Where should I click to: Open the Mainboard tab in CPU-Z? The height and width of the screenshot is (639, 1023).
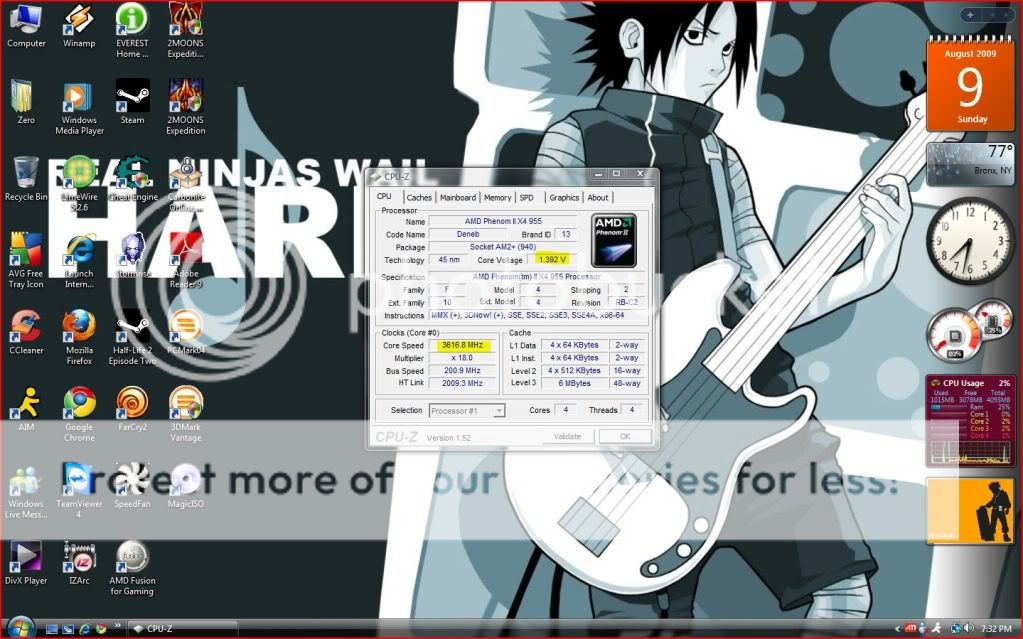pos(458,197)
